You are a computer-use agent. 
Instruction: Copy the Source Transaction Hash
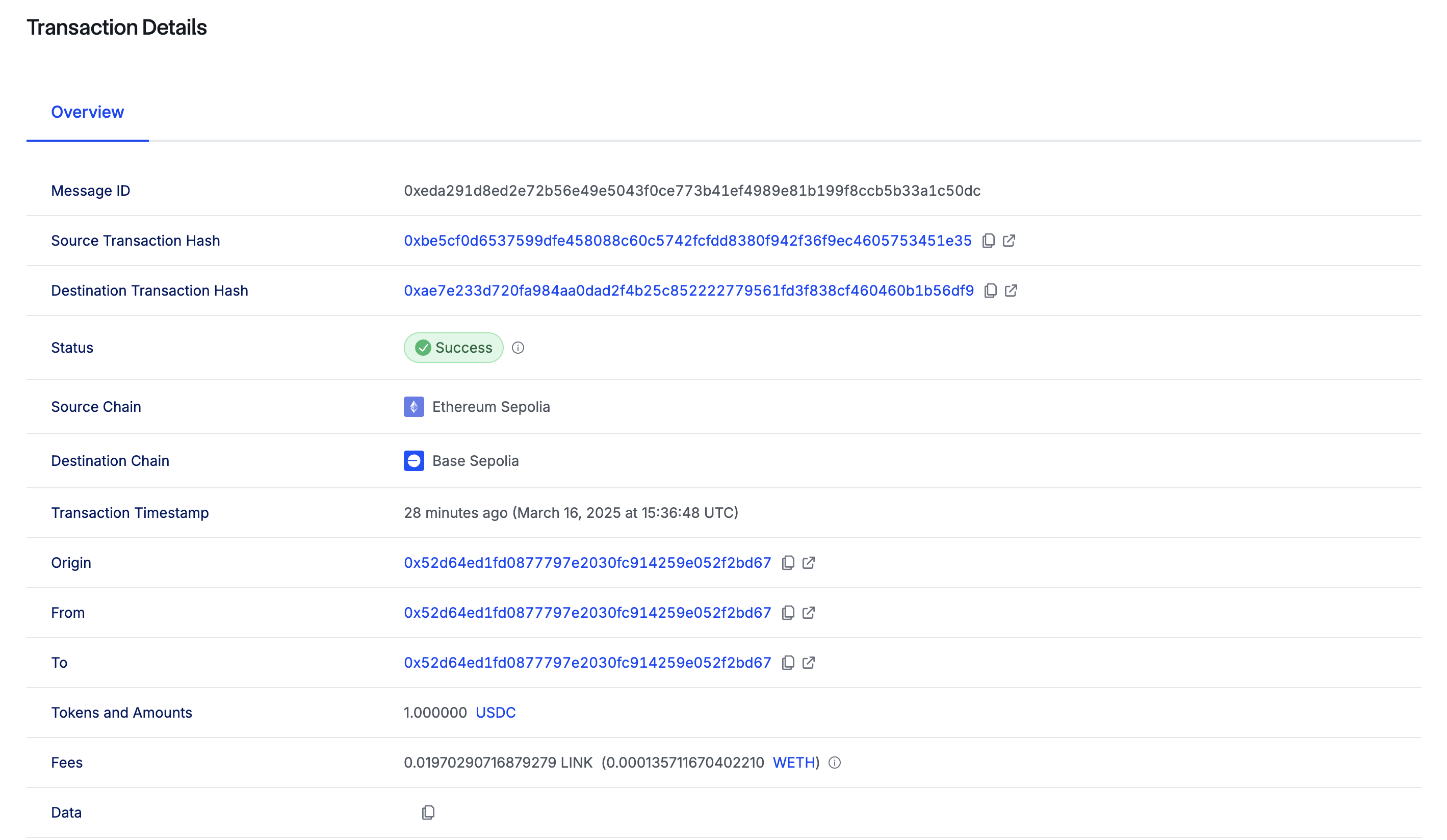pos(988,241)
